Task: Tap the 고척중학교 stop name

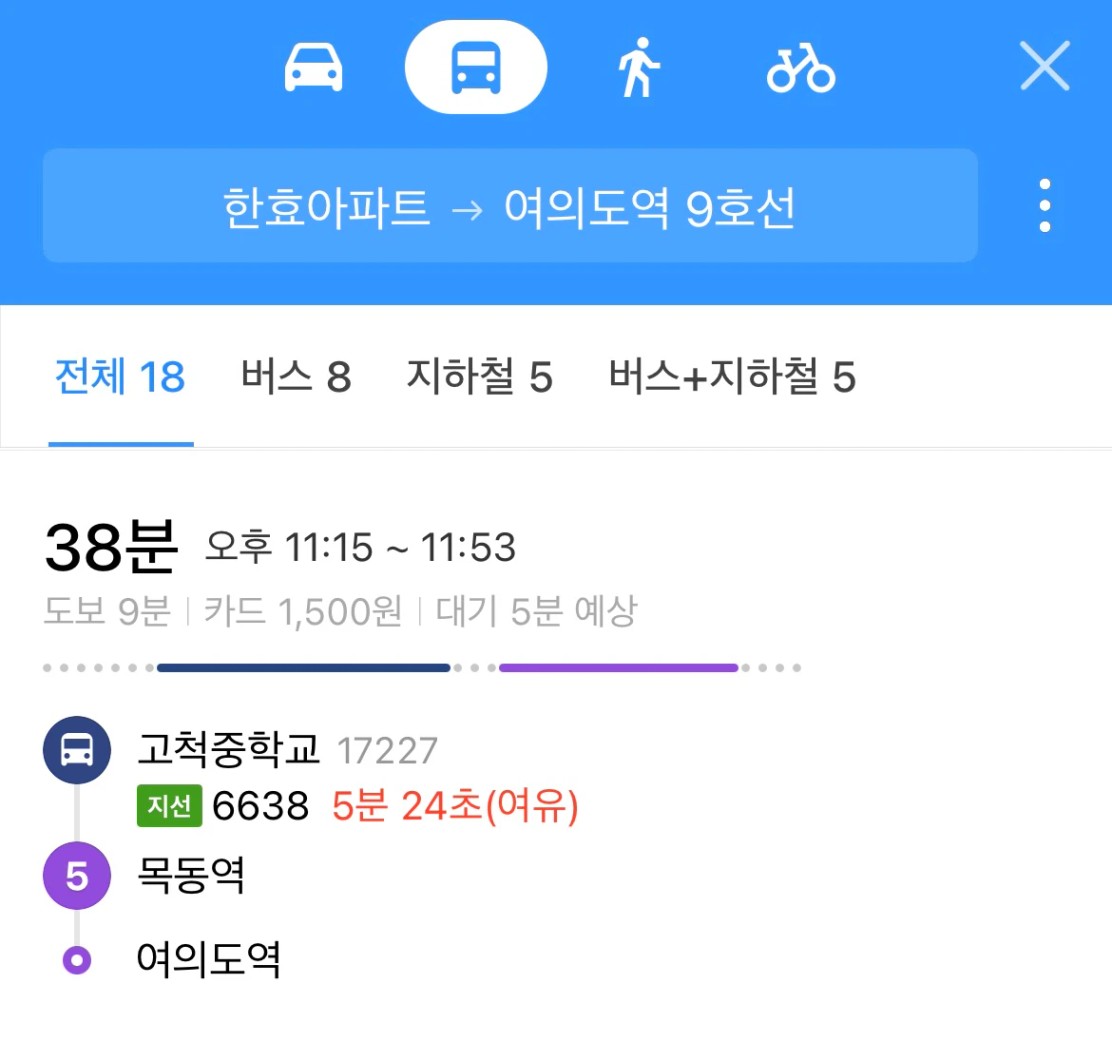Action: [228, 750]
